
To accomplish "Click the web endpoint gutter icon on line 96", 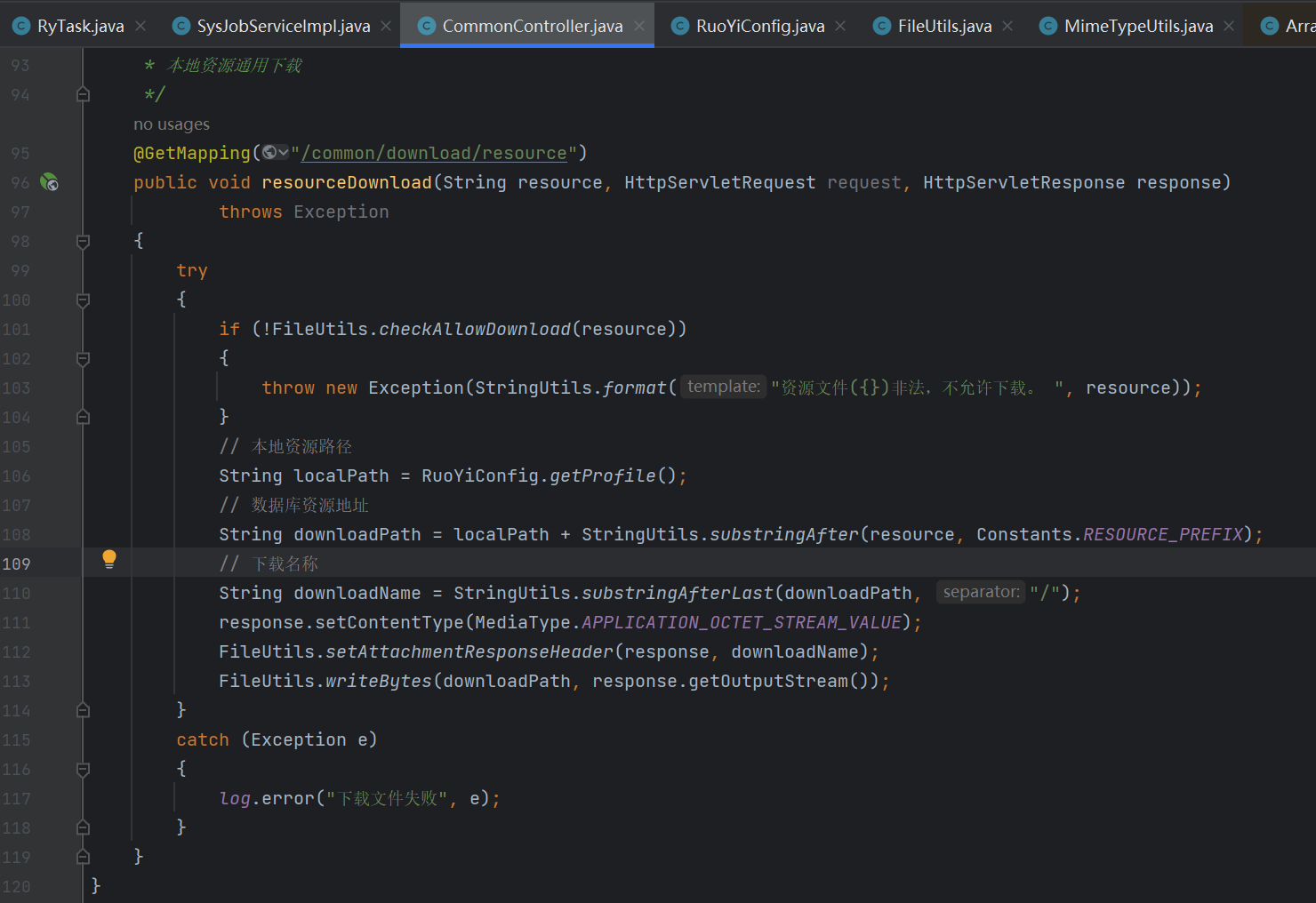I will coord(50,182).
